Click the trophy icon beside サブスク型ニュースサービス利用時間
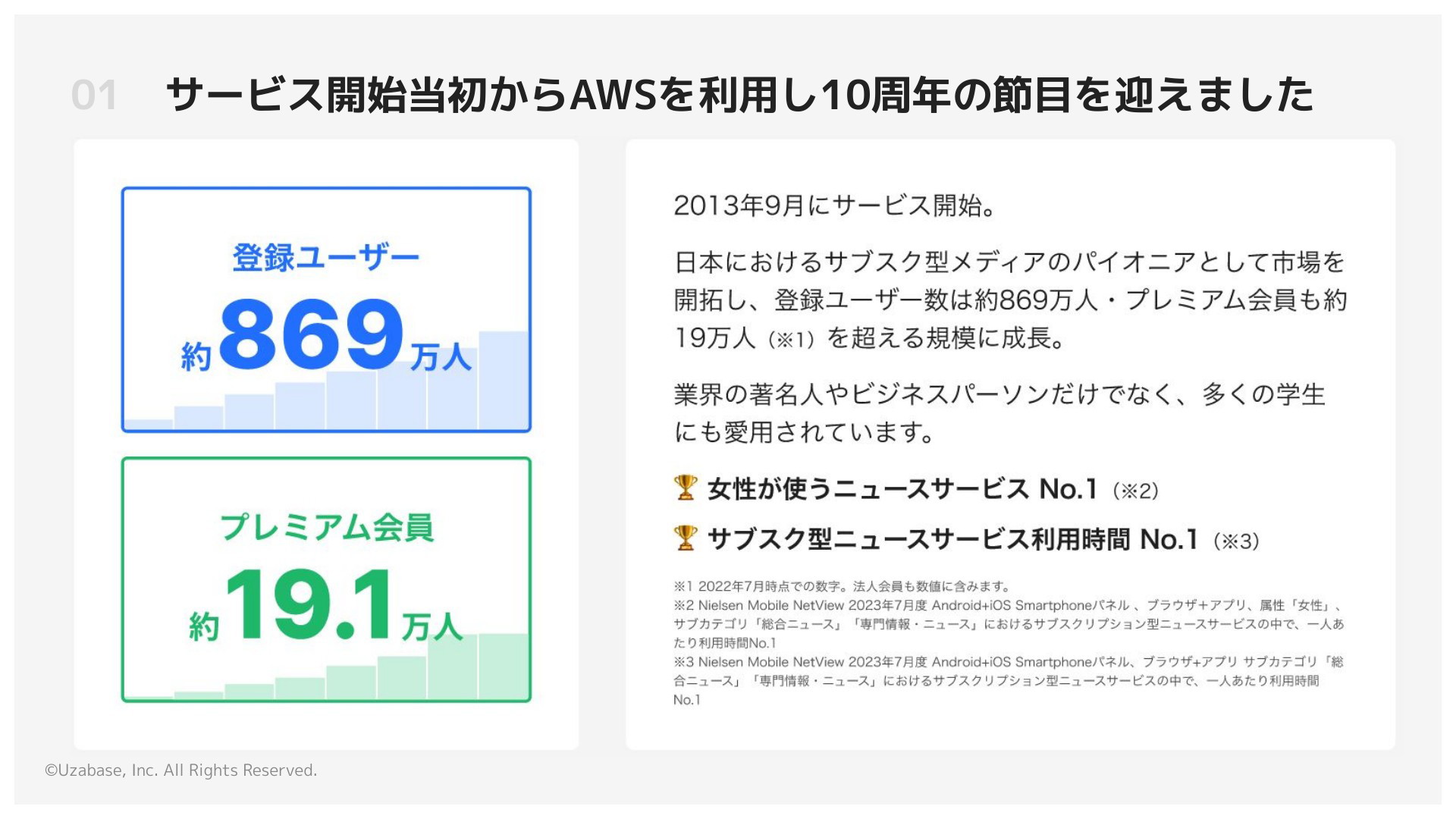Image resolution: width=1456 pixels, height=819 pixels. coord(685,538)
